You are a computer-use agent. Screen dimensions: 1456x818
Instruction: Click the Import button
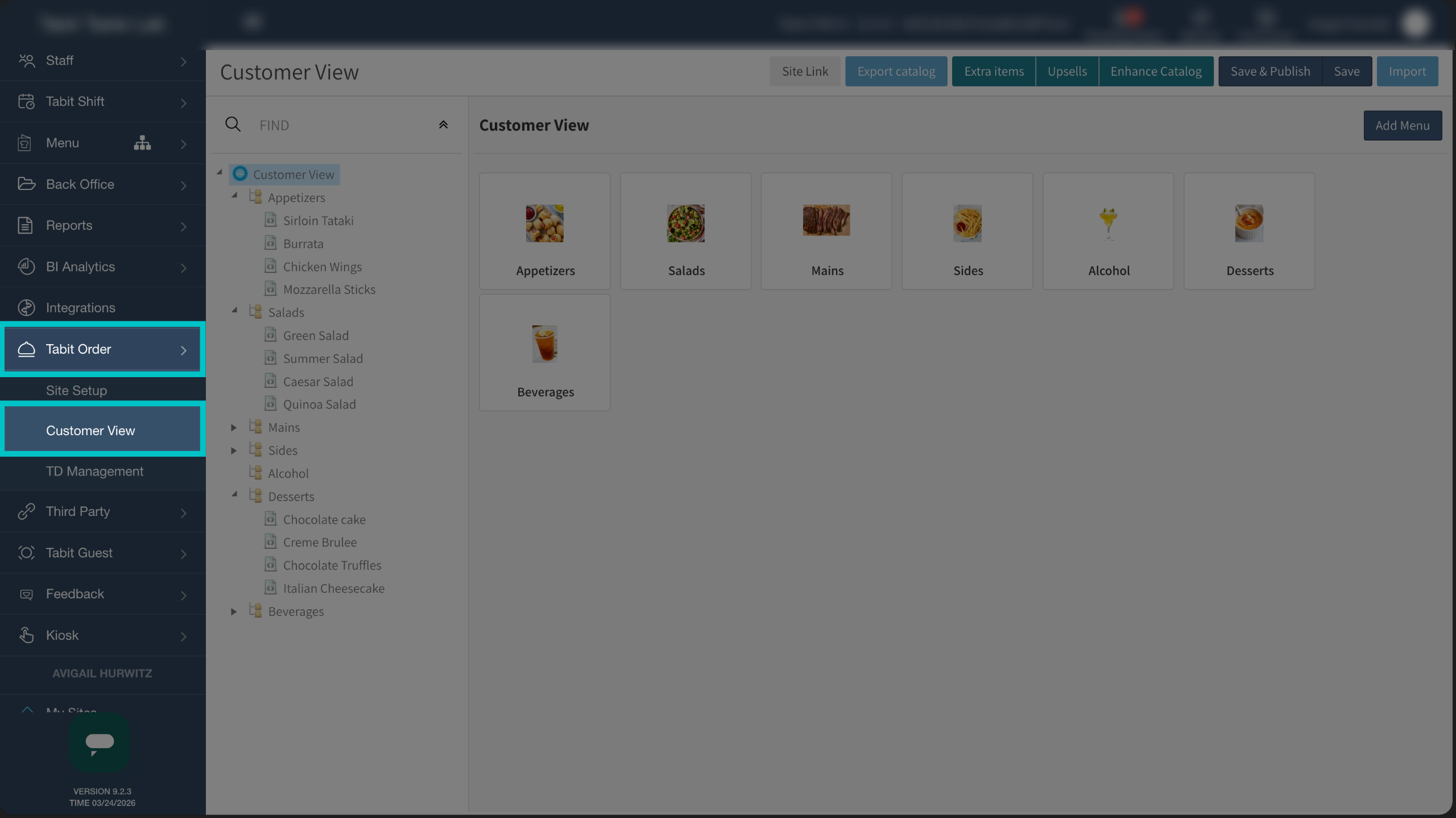pos(1407,71)
